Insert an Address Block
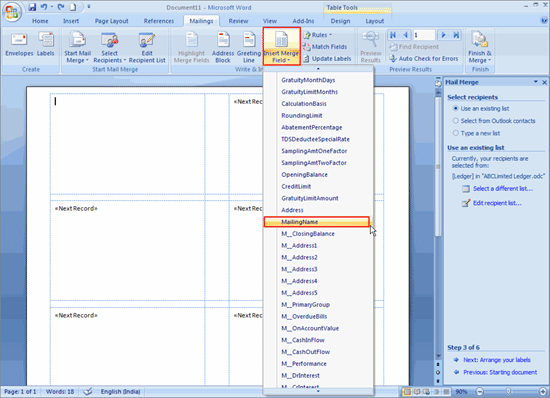 (223, 47)
